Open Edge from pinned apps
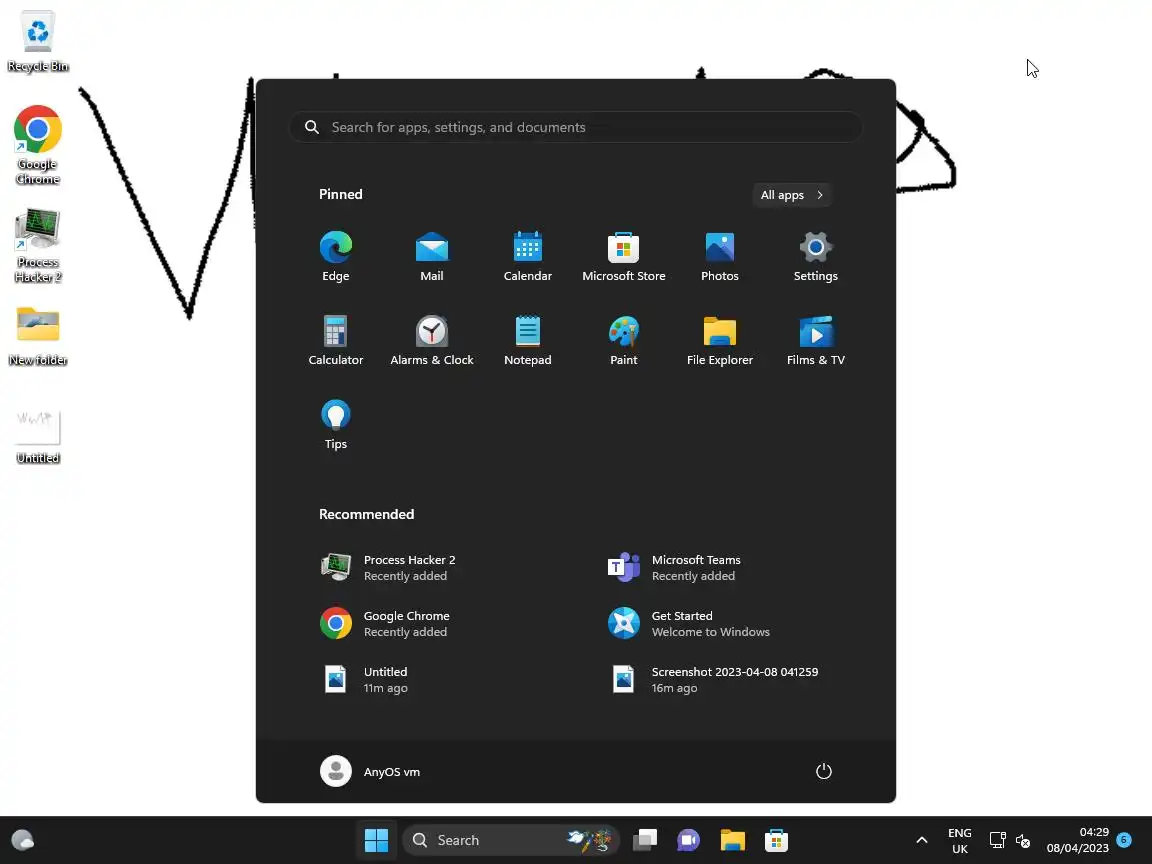This screenshot has height=864, width=1152. [336, 256]
